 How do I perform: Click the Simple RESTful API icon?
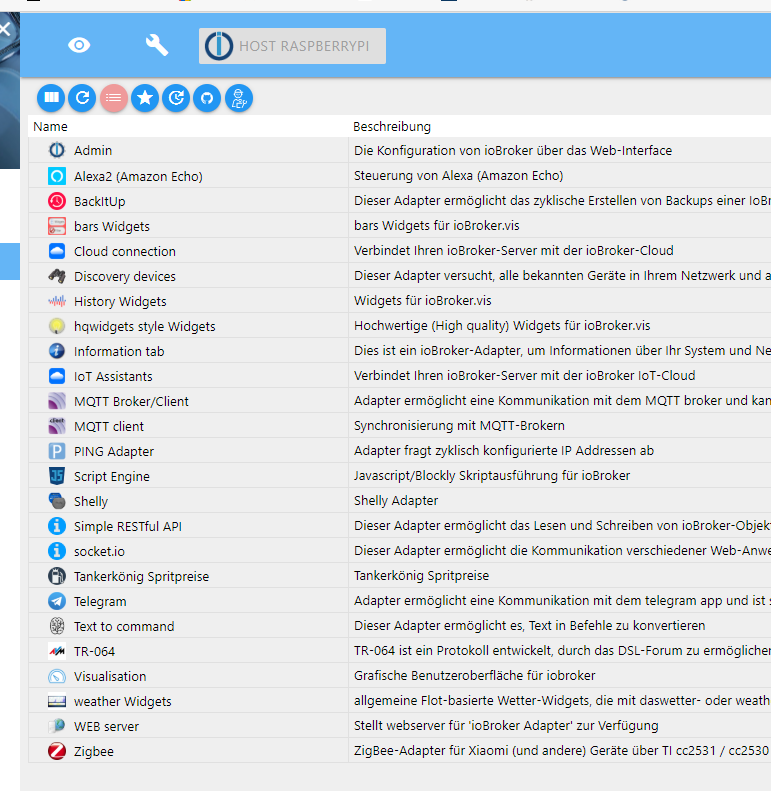click(x=57, y=526)
